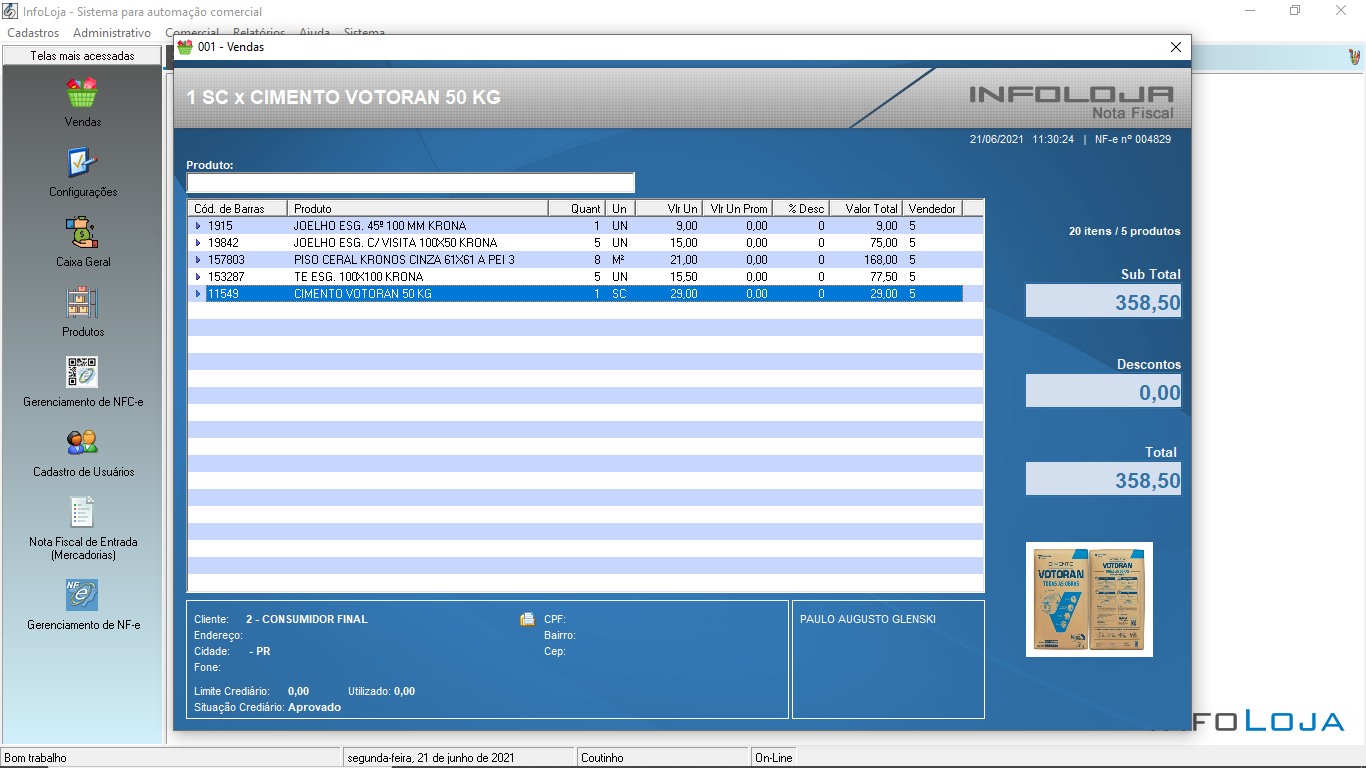1366x768 pixels.
Task: Click the % Desc column header
Action: pos(802,208)
